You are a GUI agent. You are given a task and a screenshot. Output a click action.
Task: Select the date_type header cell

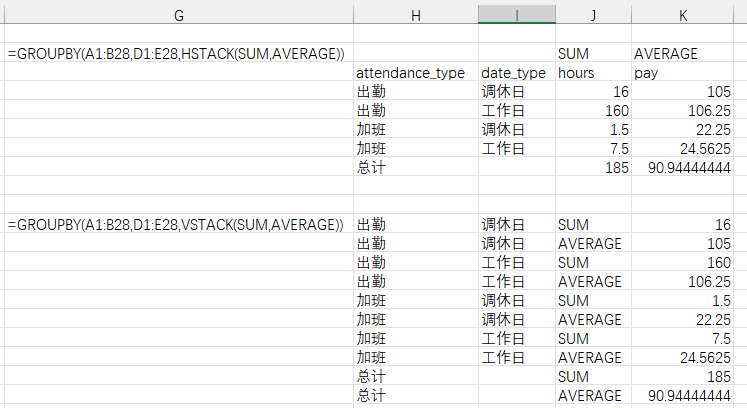tap(516, 73)
